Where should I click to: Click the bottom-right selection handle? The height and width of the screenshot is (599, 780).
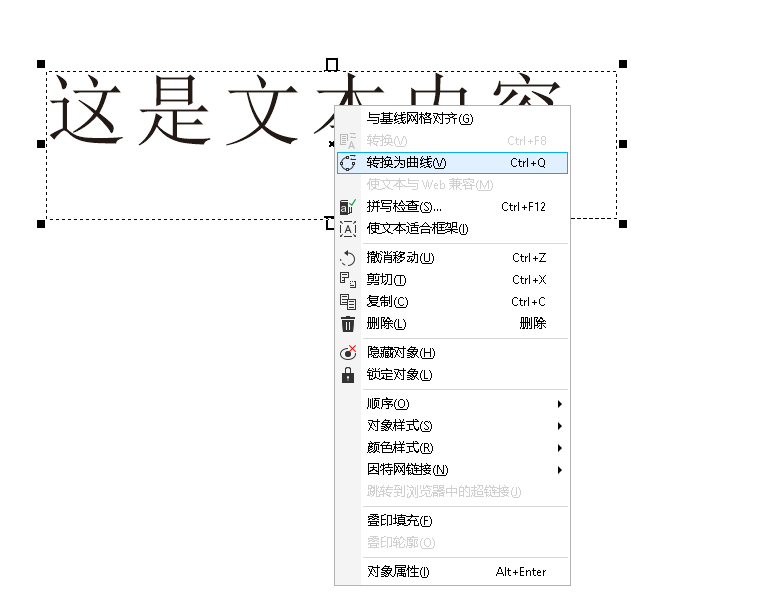[623, 224]
